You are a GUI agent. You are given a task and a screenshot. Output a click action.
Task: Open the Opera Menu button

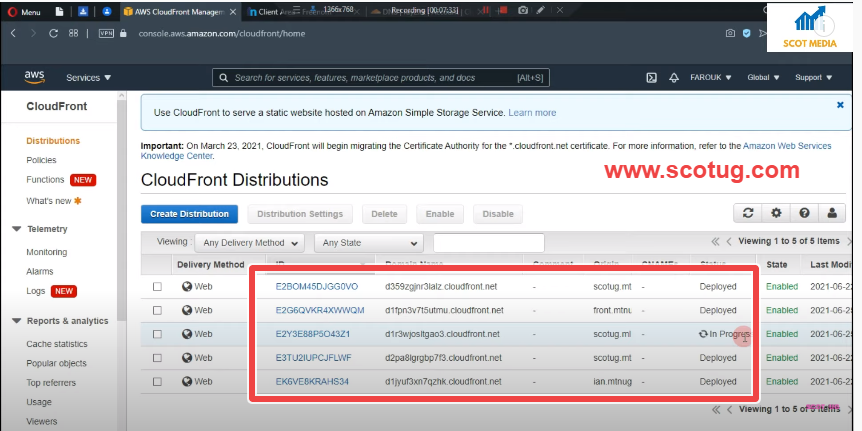24,12
